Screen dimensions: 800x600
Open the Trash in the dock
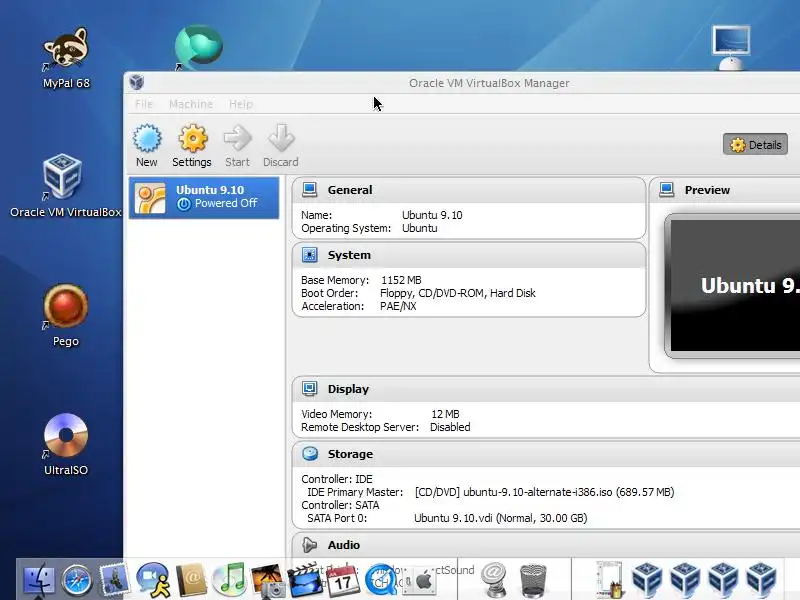point(533,580)
